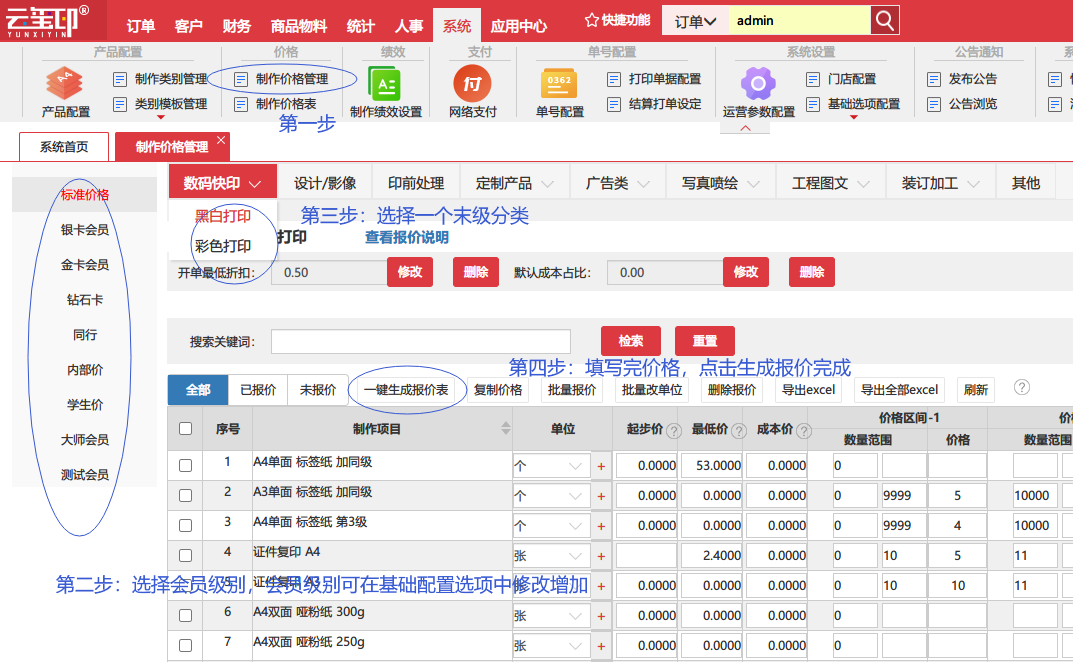Click the help question icon after 刷新
This screenshot has width=1073, height=662.
[1022, 387]
